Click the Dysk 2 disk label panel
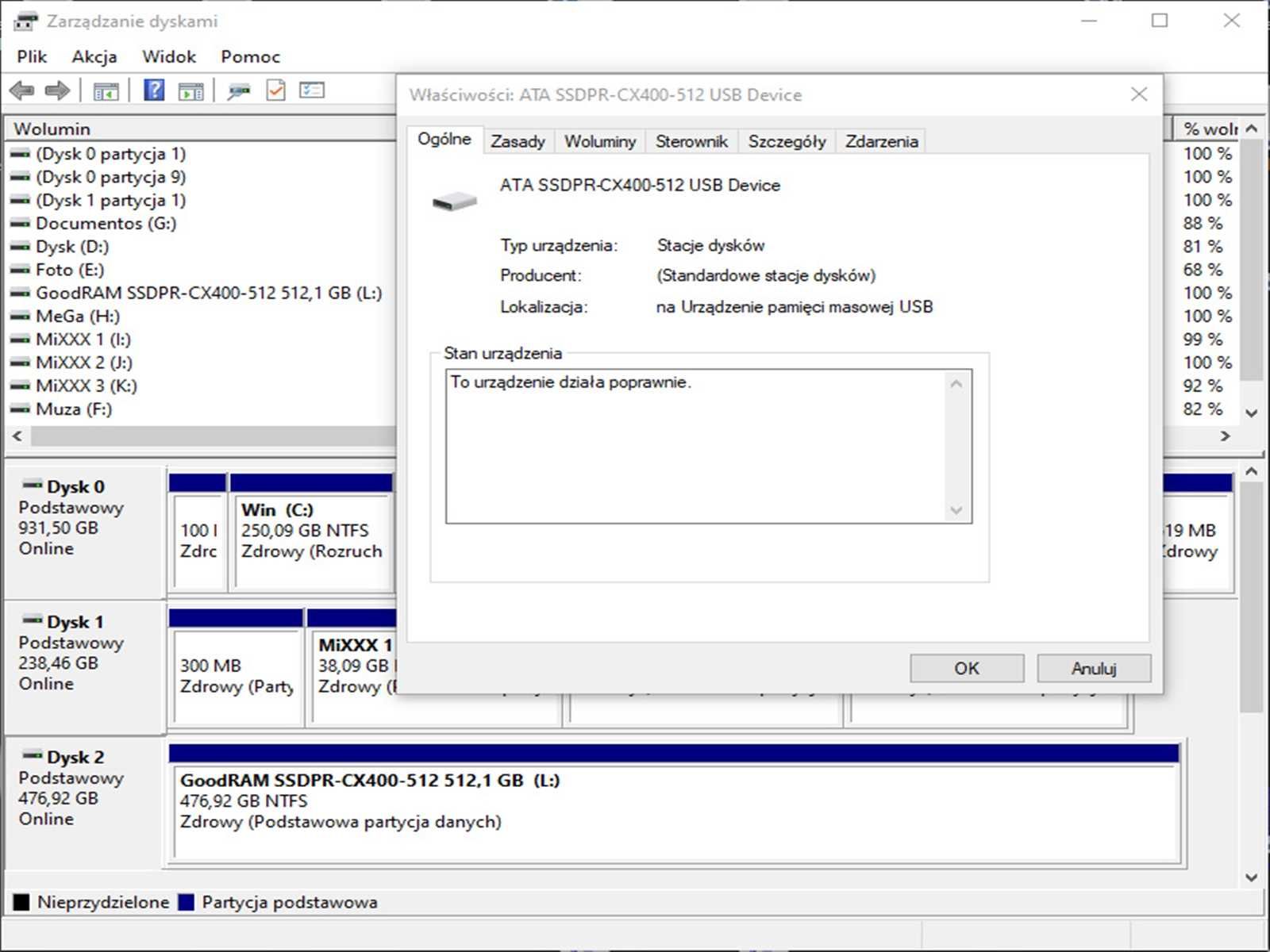 click(x=85, y=803)
